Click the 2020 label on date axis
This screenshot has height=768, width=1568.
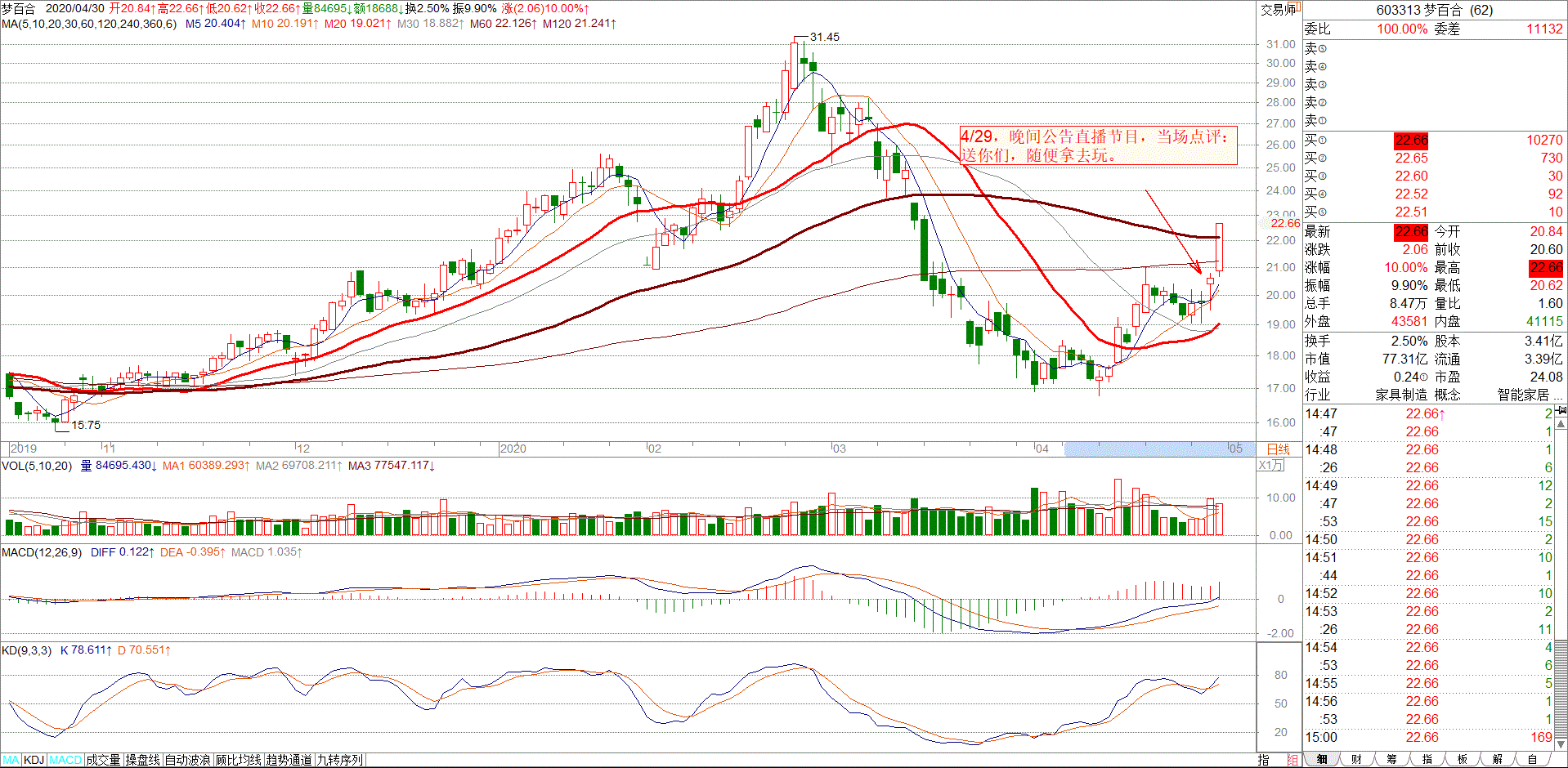[x=513, y=449]
